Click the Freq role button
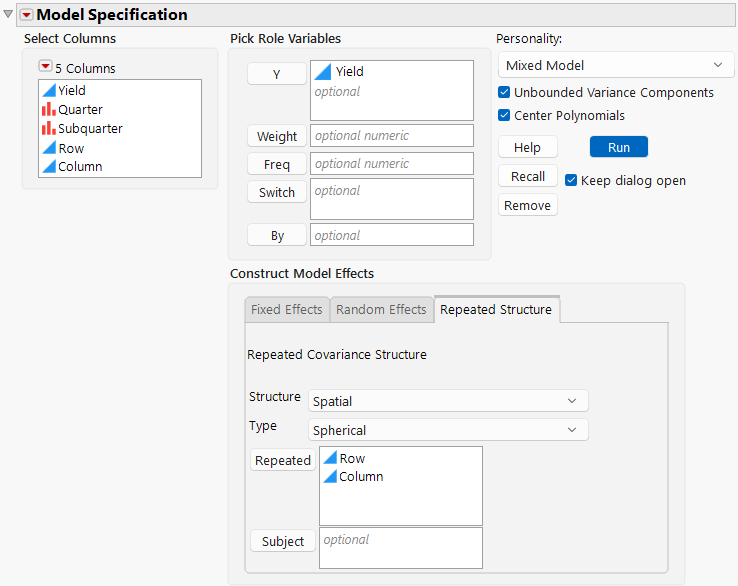The height and width of the screenshot is (586, 738). click(x=277, y=164)
